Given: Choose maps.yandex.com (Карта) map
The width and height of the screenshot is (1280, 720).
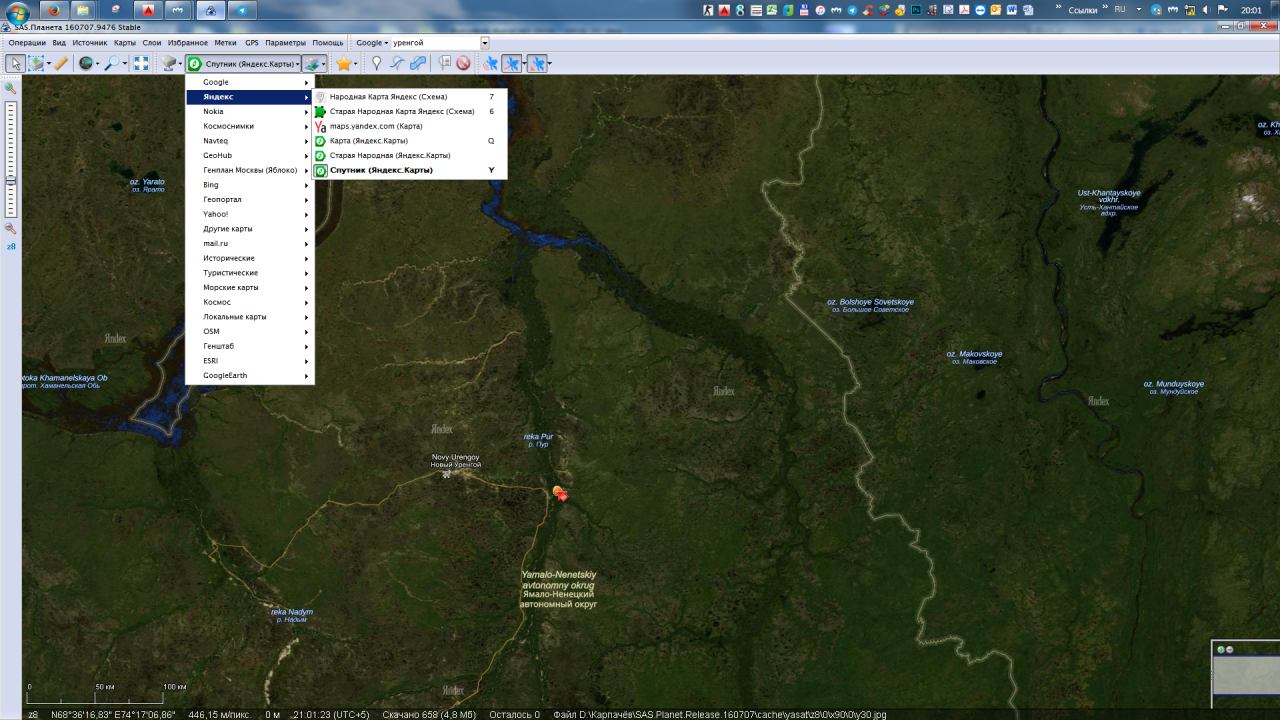Looking at the screenshot, I should pos(410,126).
